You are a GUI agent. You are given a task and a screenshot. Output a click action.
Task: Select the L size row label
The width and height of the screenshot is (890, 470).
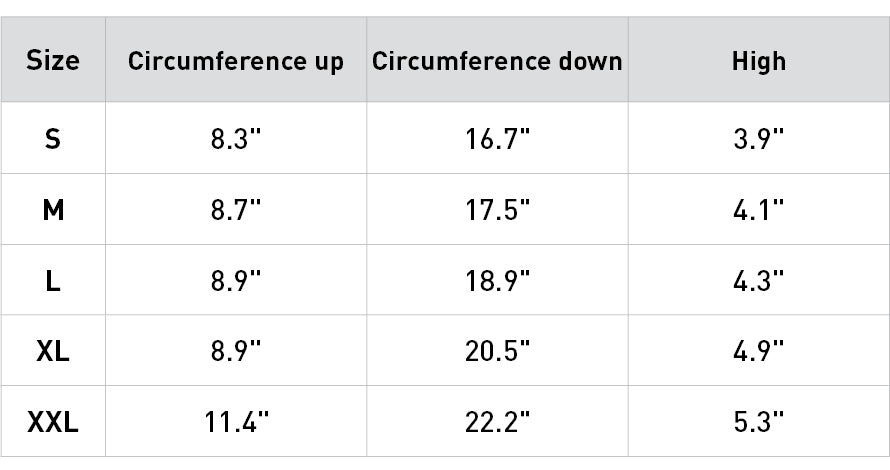pyautogui.click(x=53, y=281)
